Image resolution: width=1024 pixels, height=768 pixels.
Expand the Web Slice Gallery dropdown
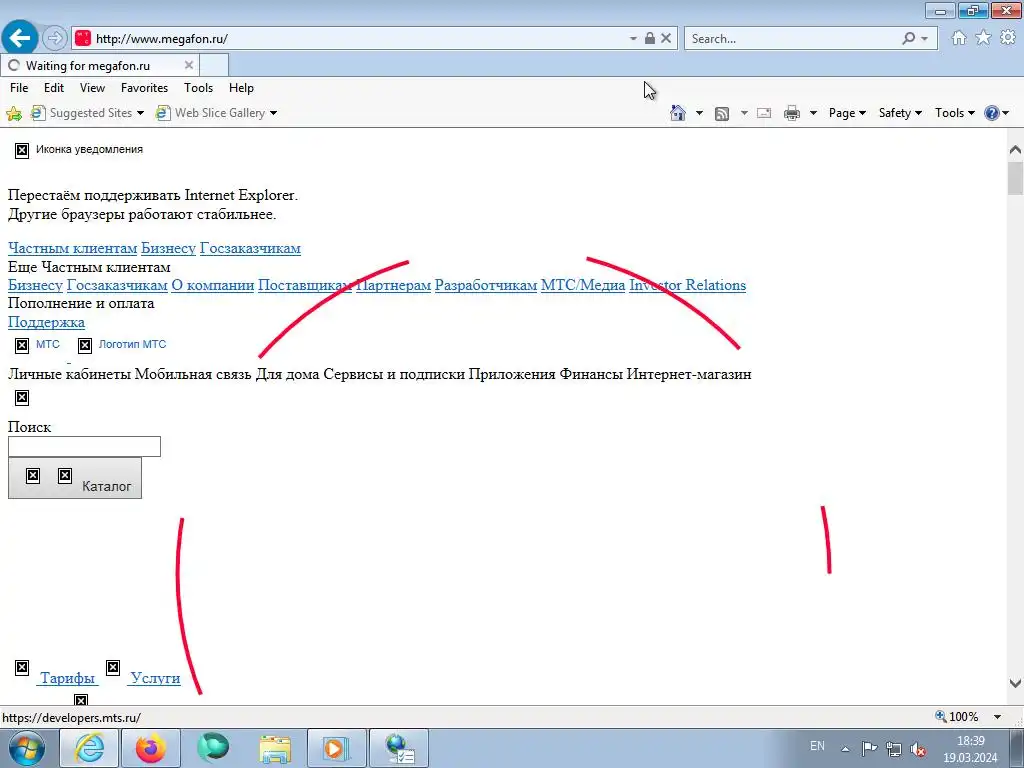[x=274, y=114]
